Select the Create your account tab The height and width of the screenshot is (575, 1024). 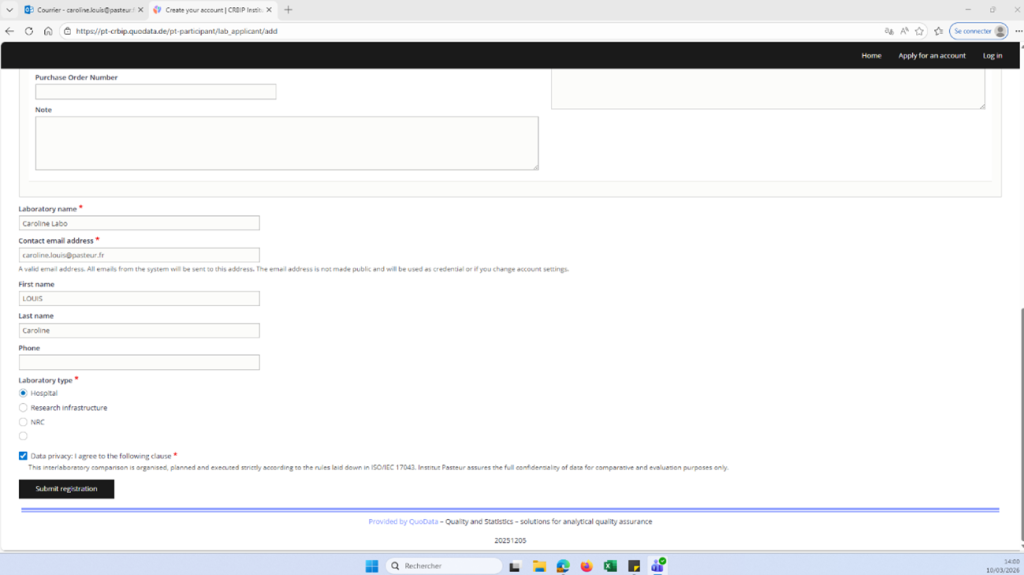pyautogui.click(x=213, y=10)
